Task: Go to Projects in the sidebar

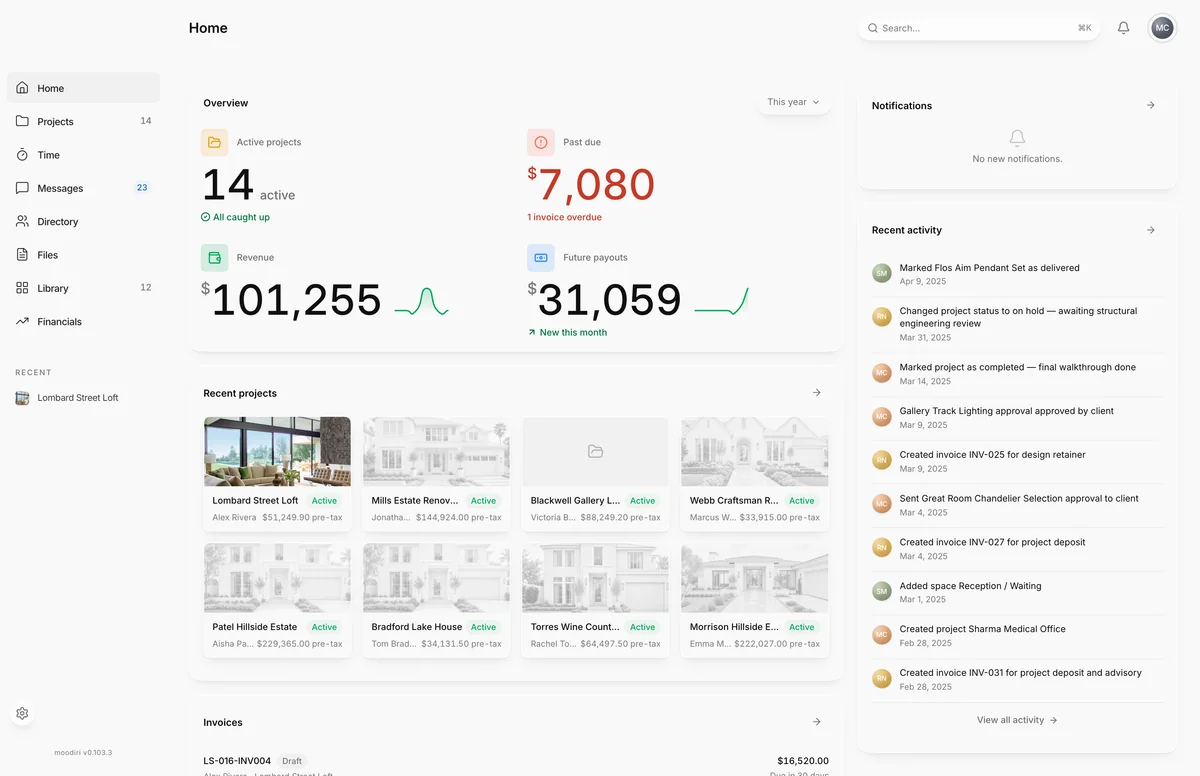Action: pyautogui.click(x=83, y=121)
